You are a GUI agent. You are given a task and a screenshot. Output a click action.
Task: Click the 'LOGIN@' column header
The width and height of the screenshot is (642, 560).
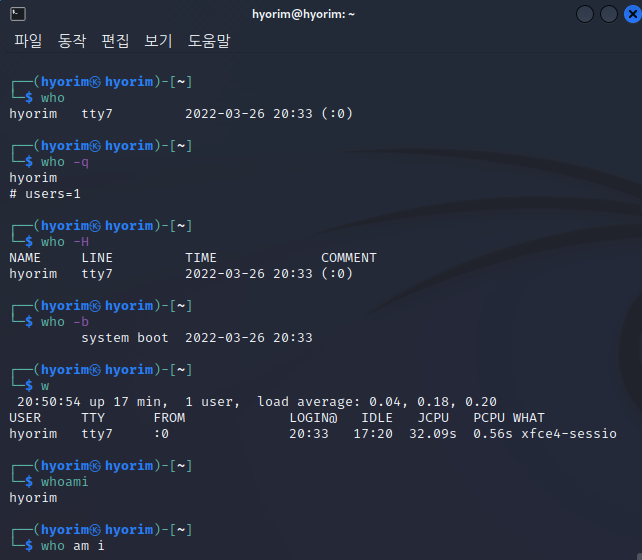313,418
